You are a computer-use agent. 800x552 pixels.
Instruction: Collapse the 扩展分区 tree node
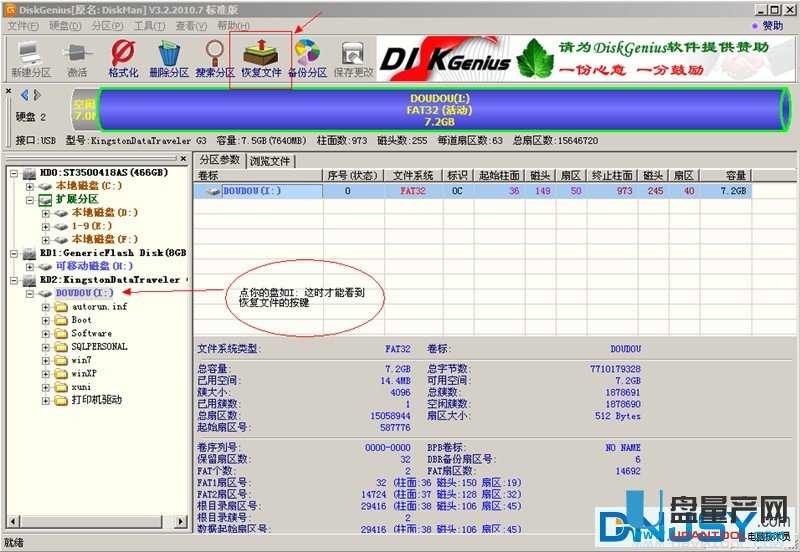(31, 199)
